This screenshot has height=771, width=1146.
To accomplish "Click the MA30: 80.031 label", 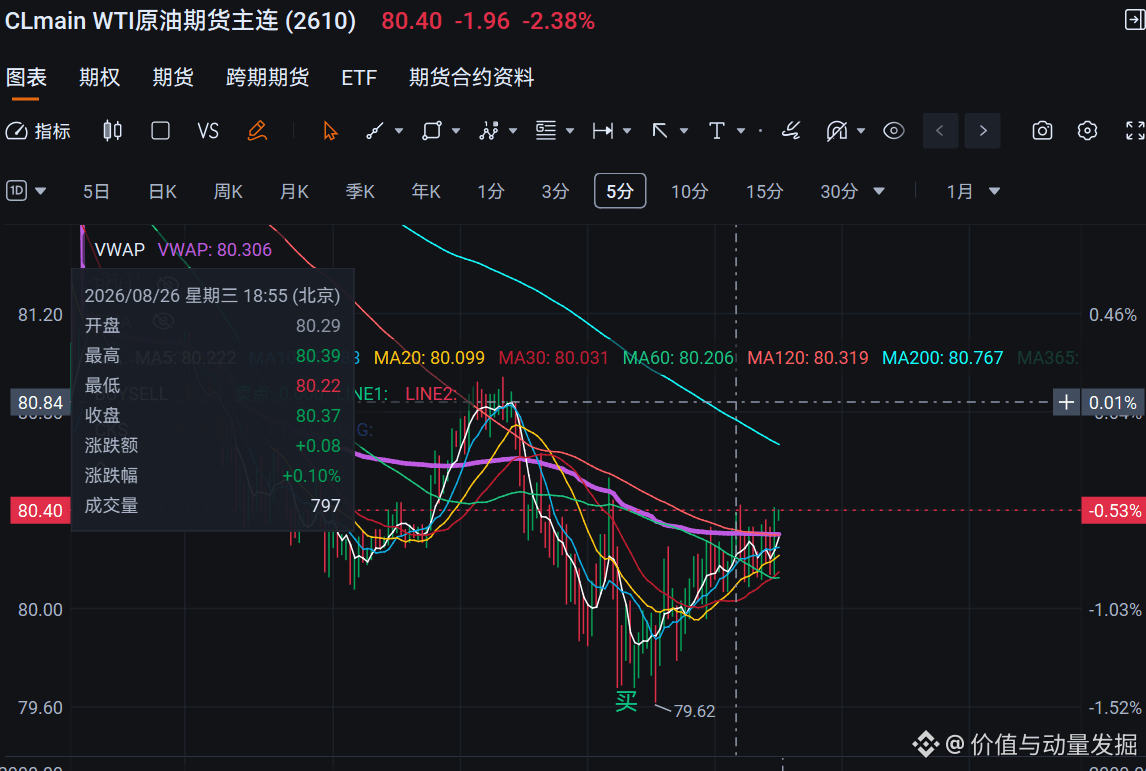I will 553,358.
